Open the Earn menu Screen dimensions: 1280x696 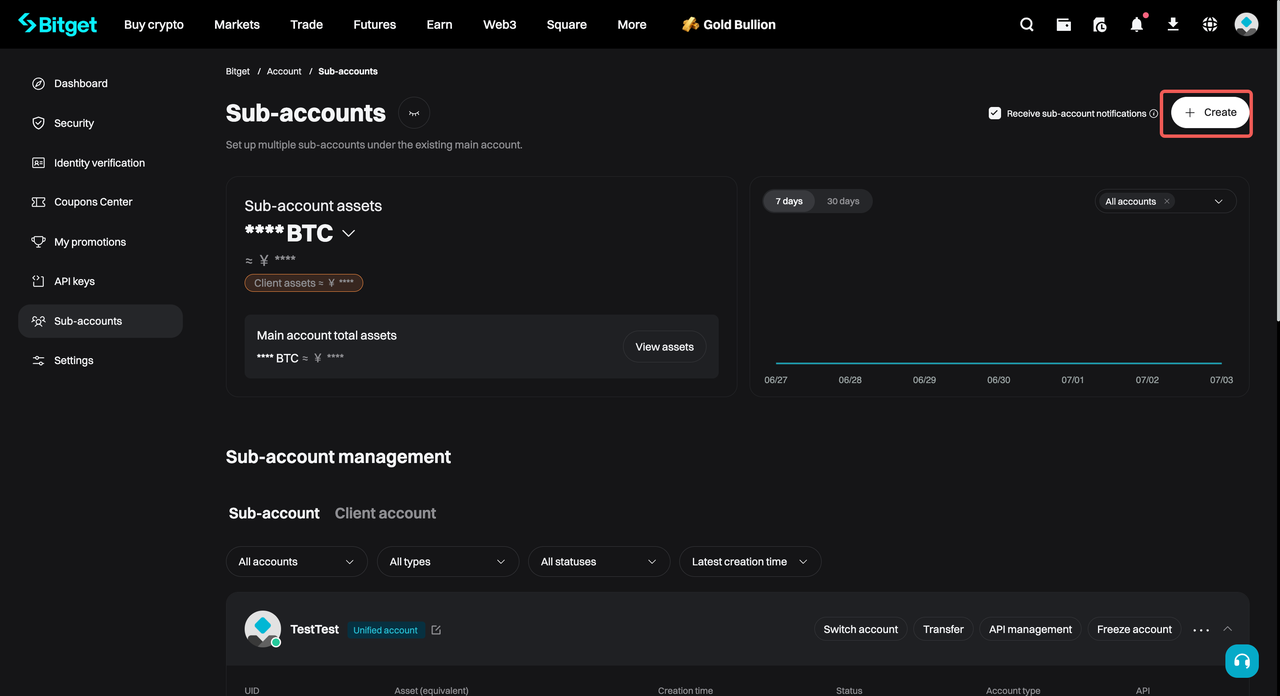click(x=440, y=24)
